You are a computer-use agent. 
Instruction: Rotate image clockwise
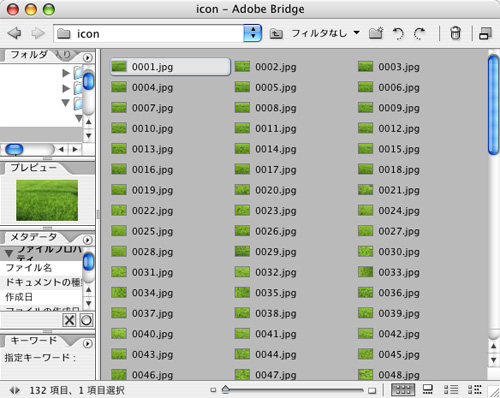(x=419, y=33)
